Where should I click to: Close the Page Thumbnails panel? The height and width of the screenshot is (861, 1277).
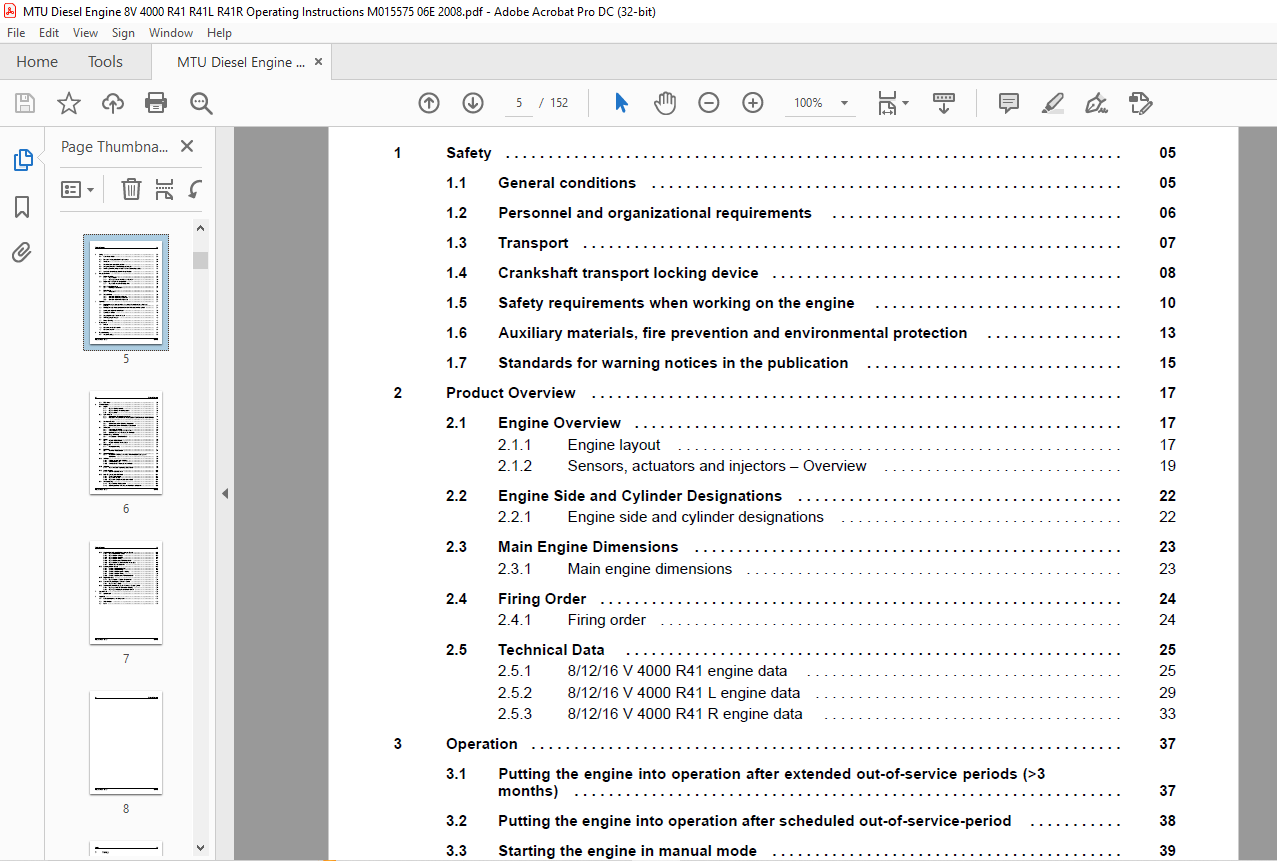pyautogui.click(x=187, y=146)
